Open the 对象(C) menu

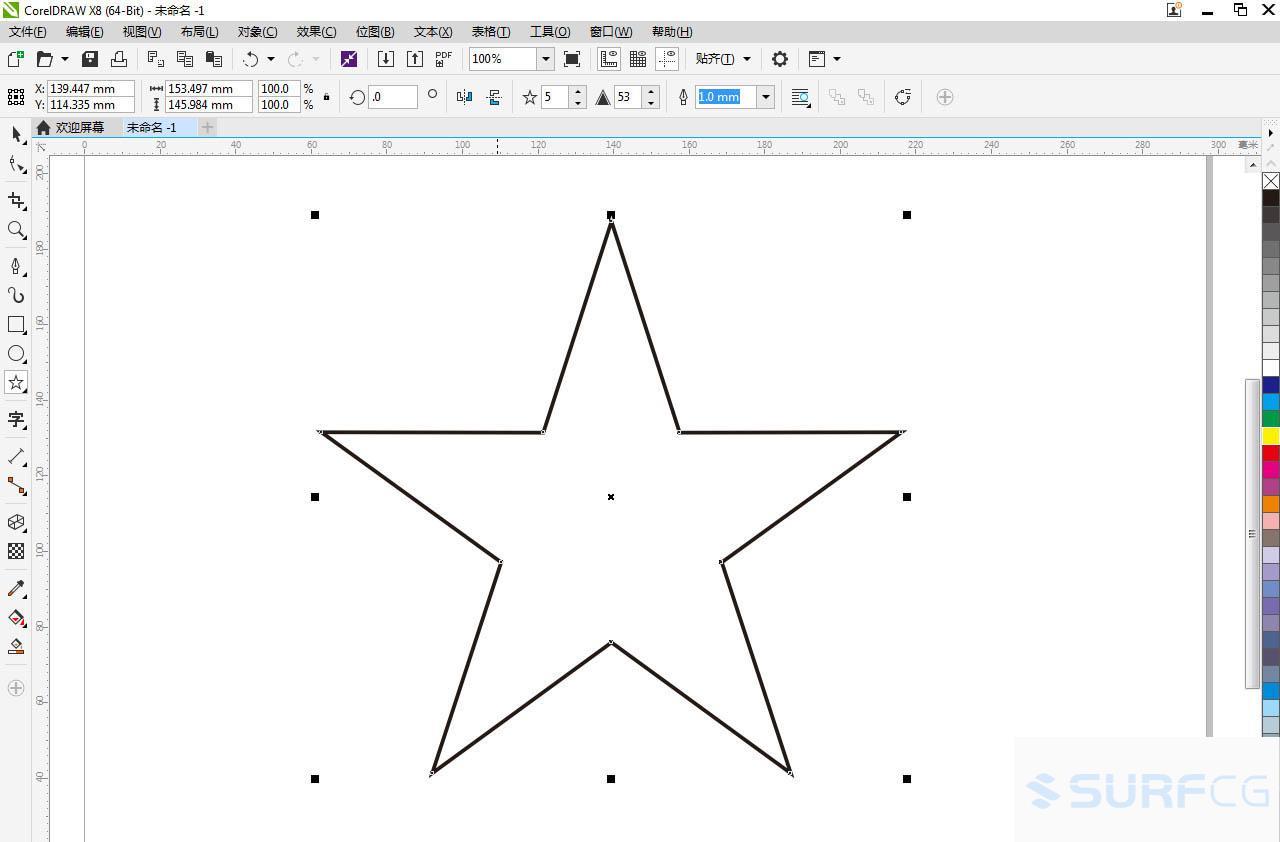point(257,32)
